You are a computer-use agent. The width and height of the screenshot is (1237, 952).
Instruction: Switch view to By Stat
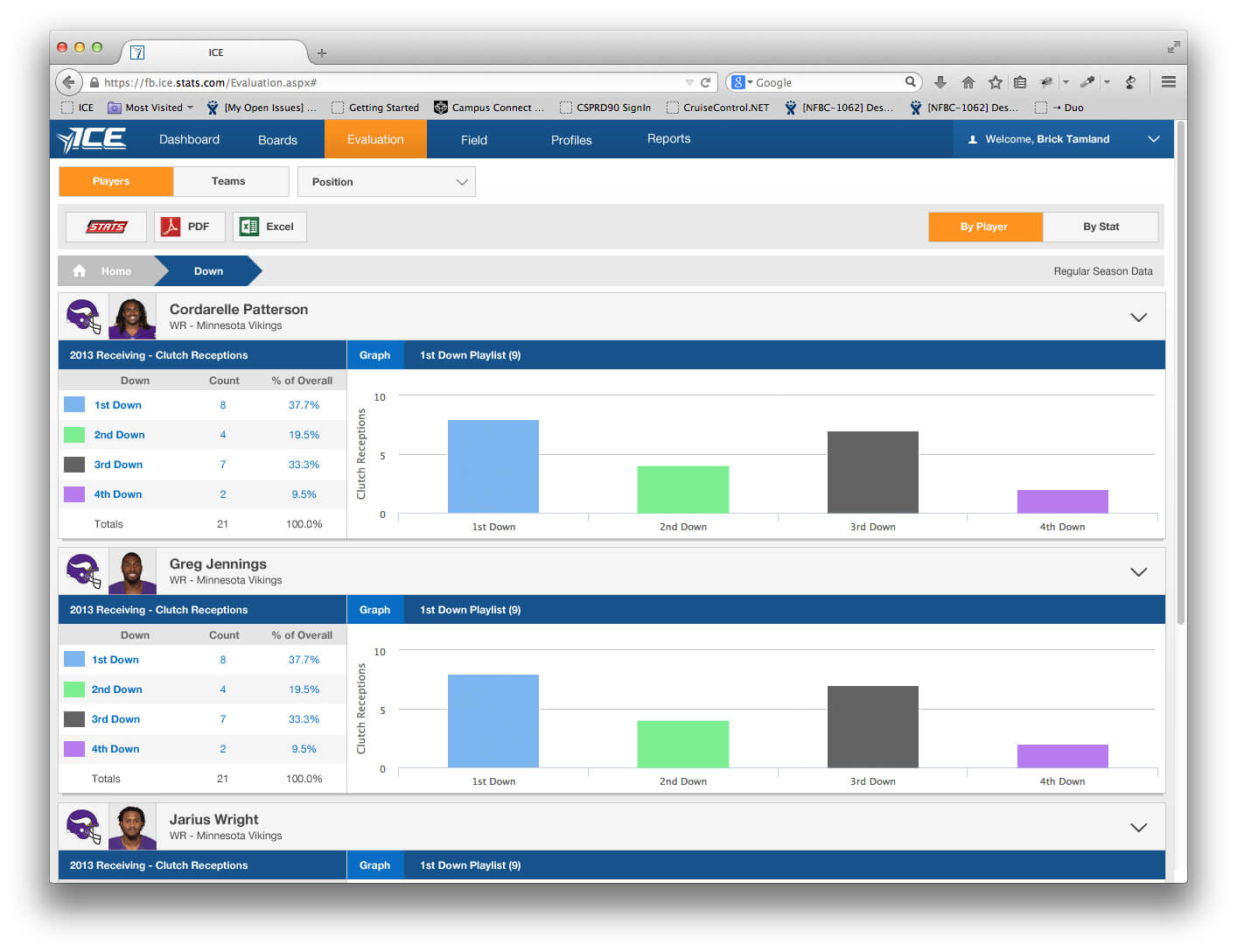(1101, 227)
